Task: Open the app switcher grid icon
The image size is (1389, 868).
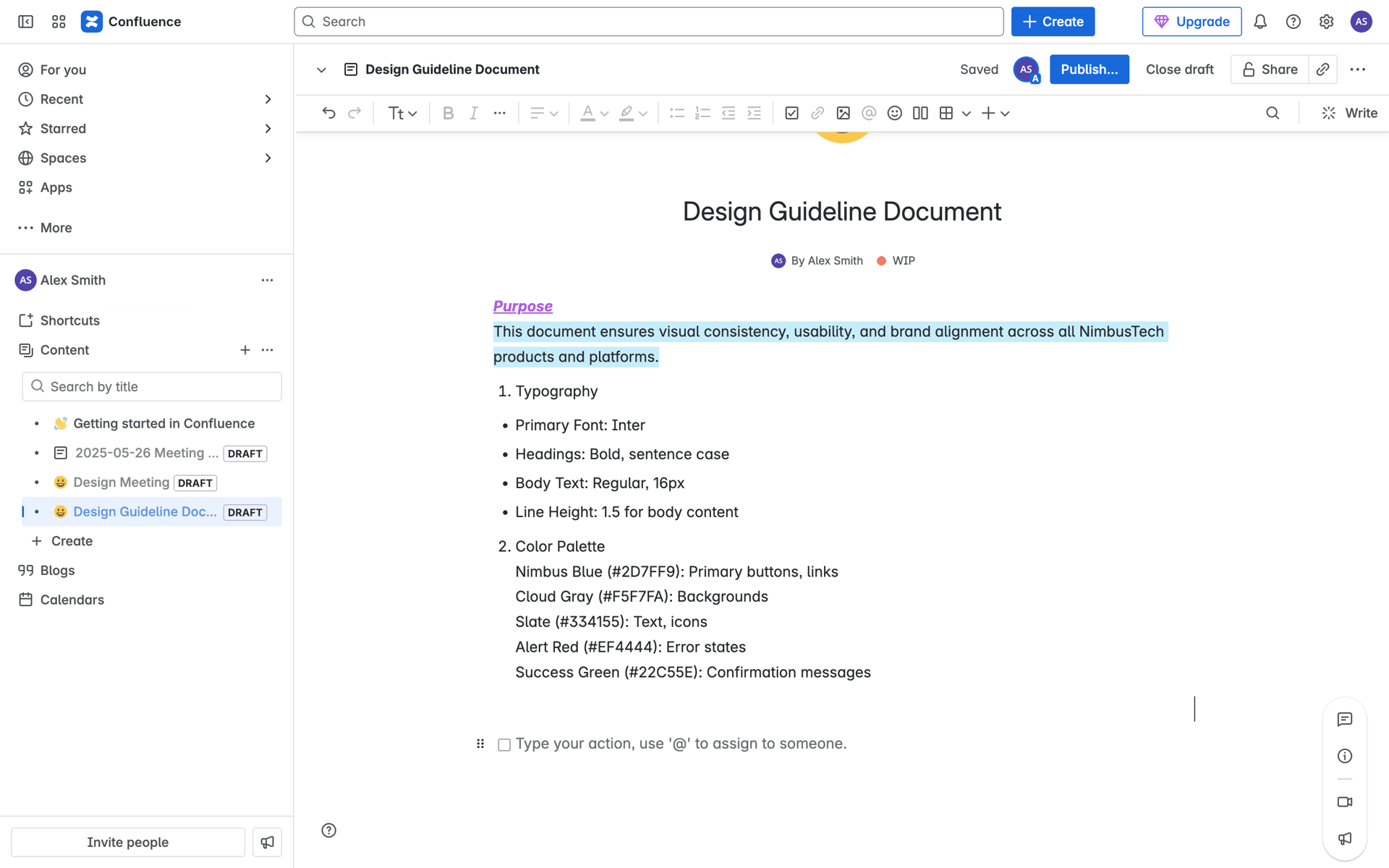Action: click(59, 22)
